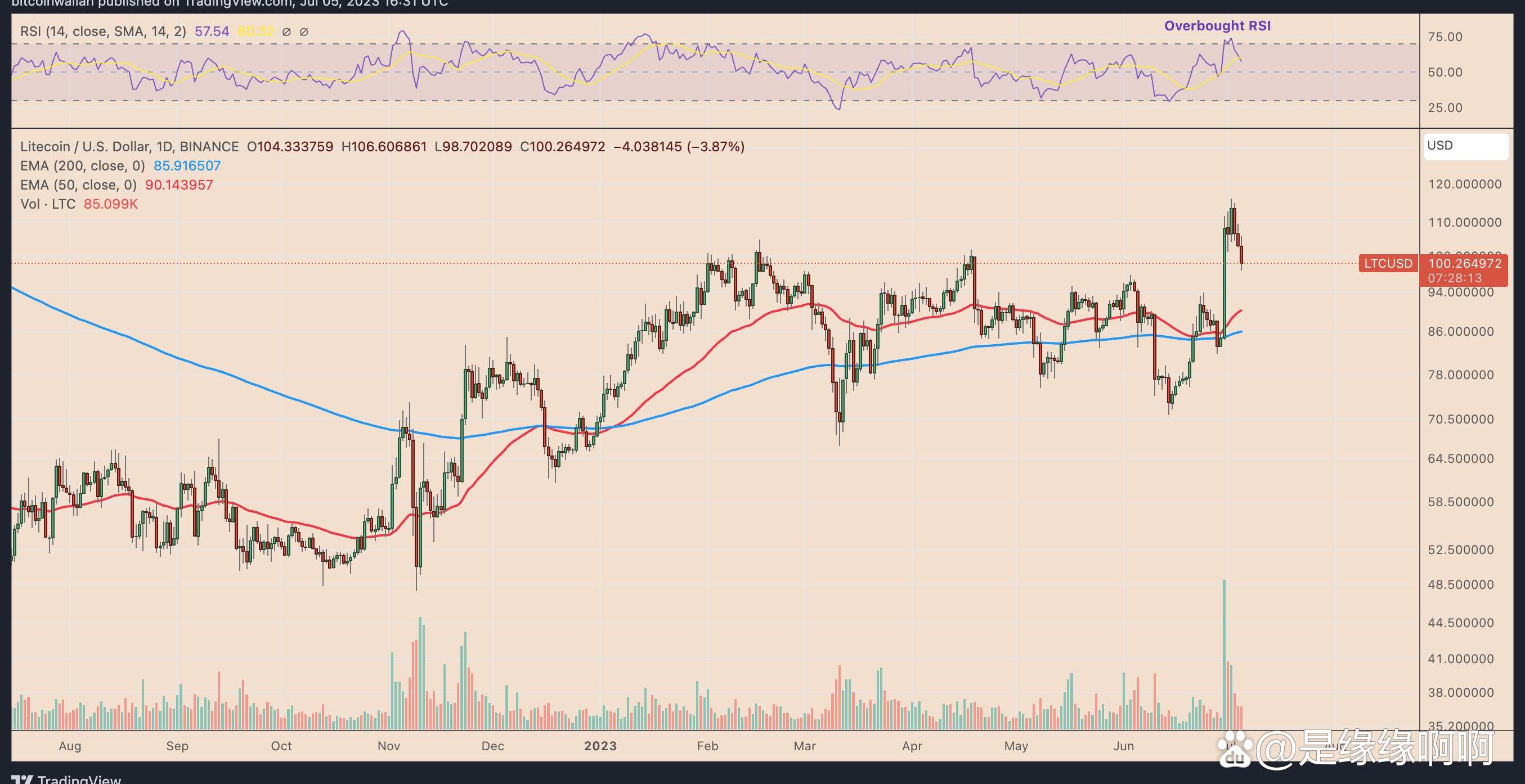Click the Litecoin / U.S. Dollar chart title
The height and width of the screenshot is (784, 1525).
(x=129, y=147)
